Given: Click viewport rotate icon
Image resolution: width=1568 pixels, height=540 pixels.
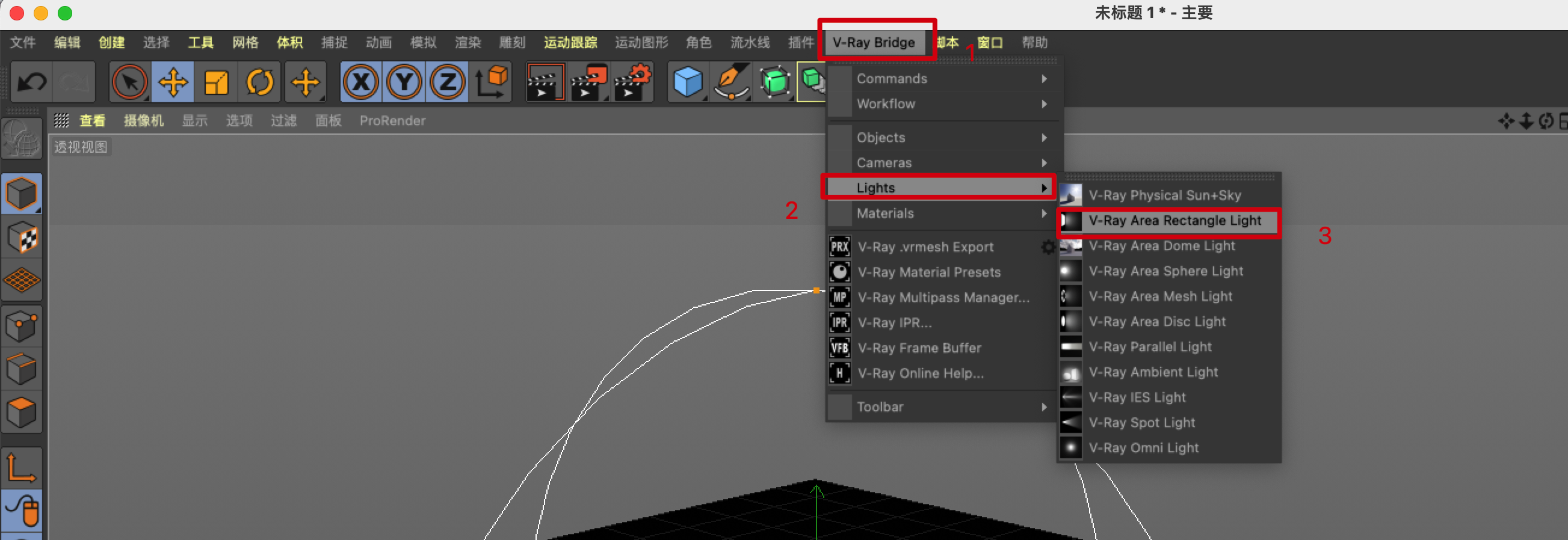Looking at the screenshot, I should (x=1546, y=121).
